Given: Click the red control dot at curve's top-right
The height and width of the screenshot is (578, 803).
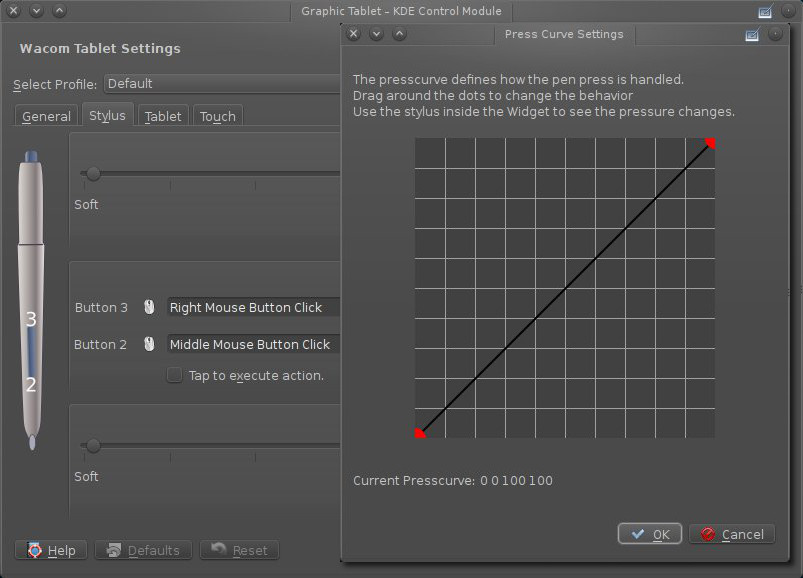Looking at the screenshot, I should [x=710, y=143].
